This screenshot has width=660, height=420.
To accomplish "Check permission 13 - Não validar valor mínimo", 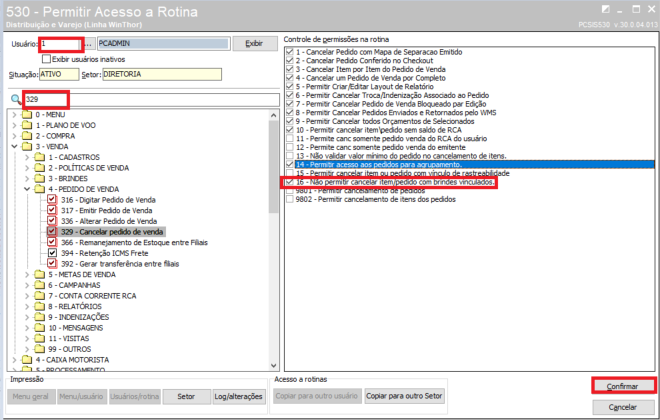I will pyautogui.click(x=290, y=156).
